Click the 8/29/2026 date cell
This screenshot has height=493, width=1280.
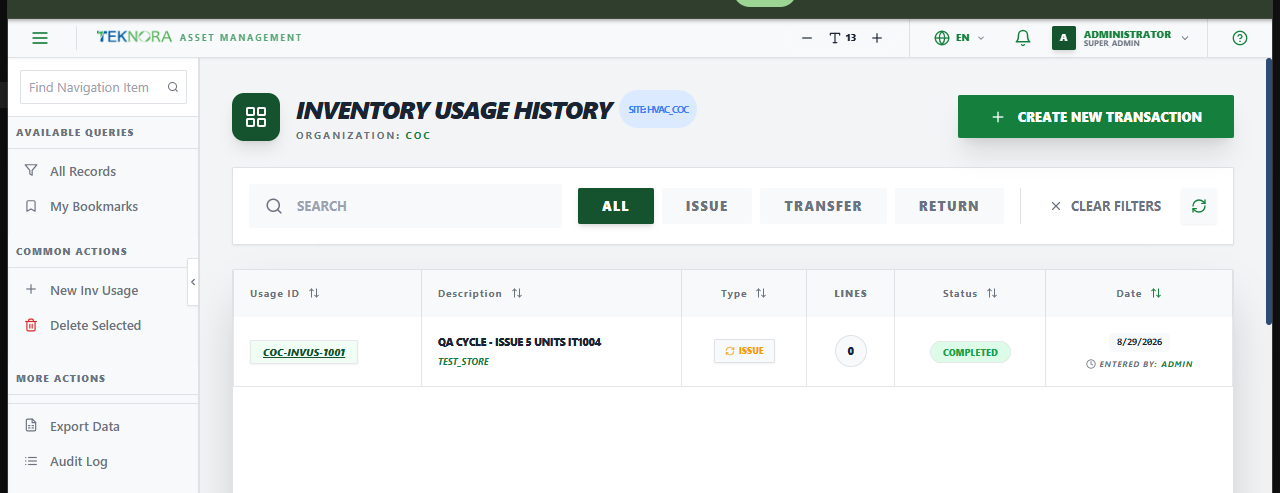tap(1139, 342)
